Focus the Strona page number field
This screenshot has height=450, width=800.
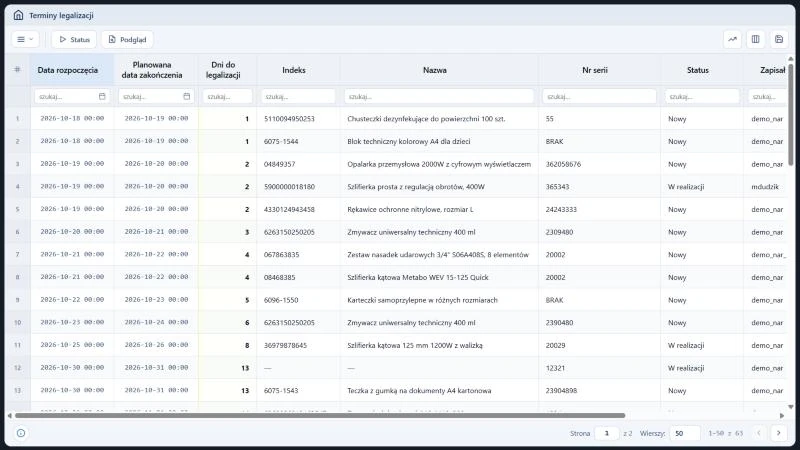(606, 433)
